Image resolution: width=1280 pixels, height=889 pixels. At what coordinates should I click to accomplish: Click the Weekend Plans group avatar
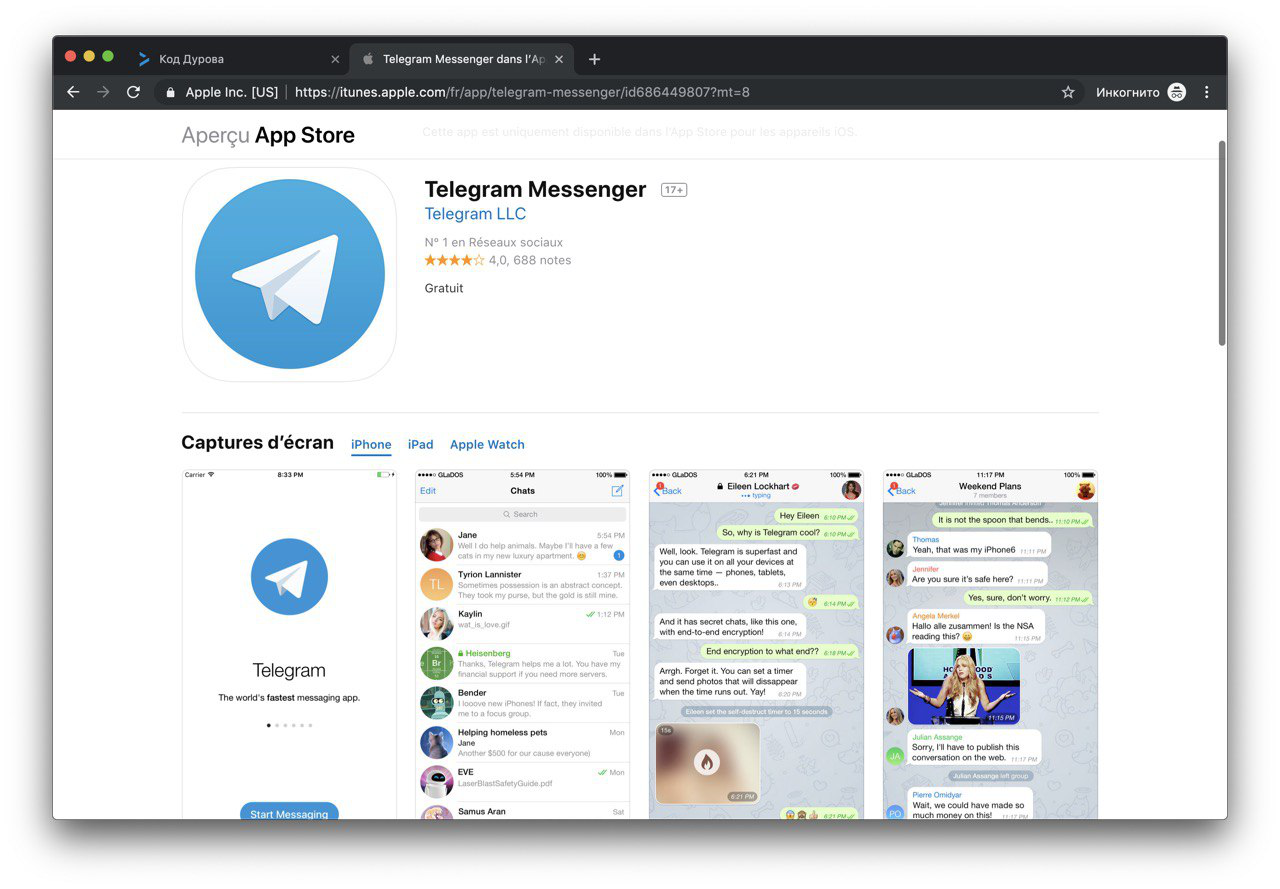(1085, 490)
